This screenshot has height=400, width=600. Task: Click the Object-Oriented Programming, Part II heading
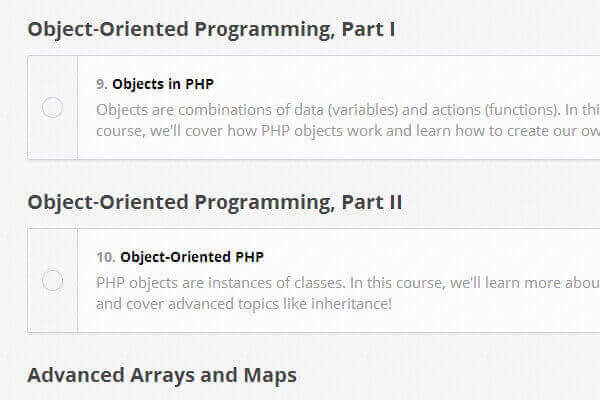point(214,202)
